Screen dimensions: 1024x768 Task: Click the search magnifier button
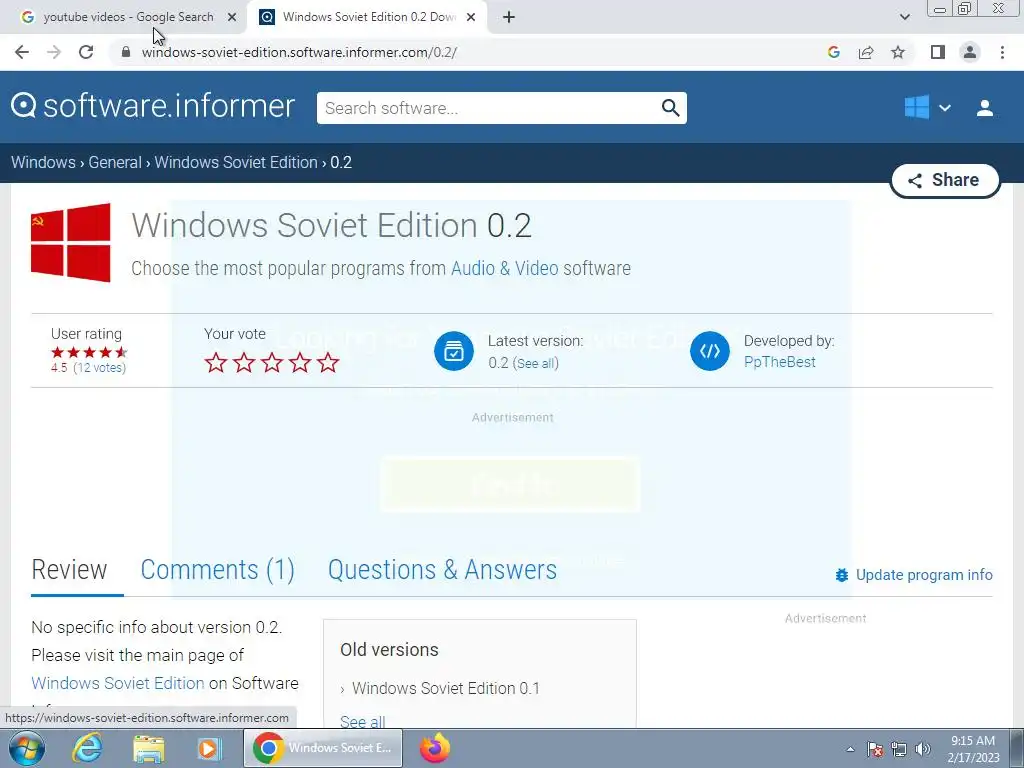click(671, 108)
